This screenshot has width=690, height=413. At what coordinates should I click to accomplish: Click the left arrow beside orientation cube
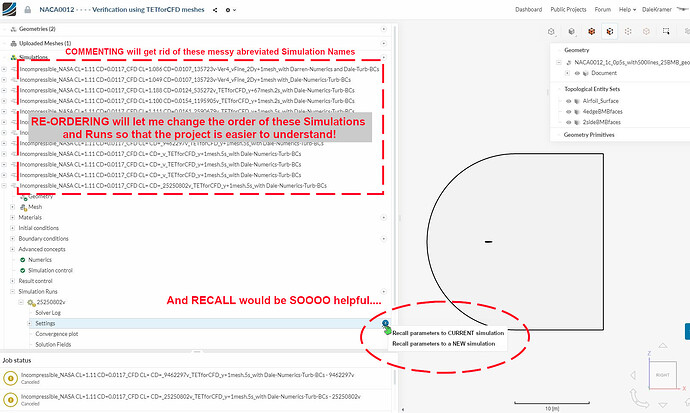(x=633, y=375)
